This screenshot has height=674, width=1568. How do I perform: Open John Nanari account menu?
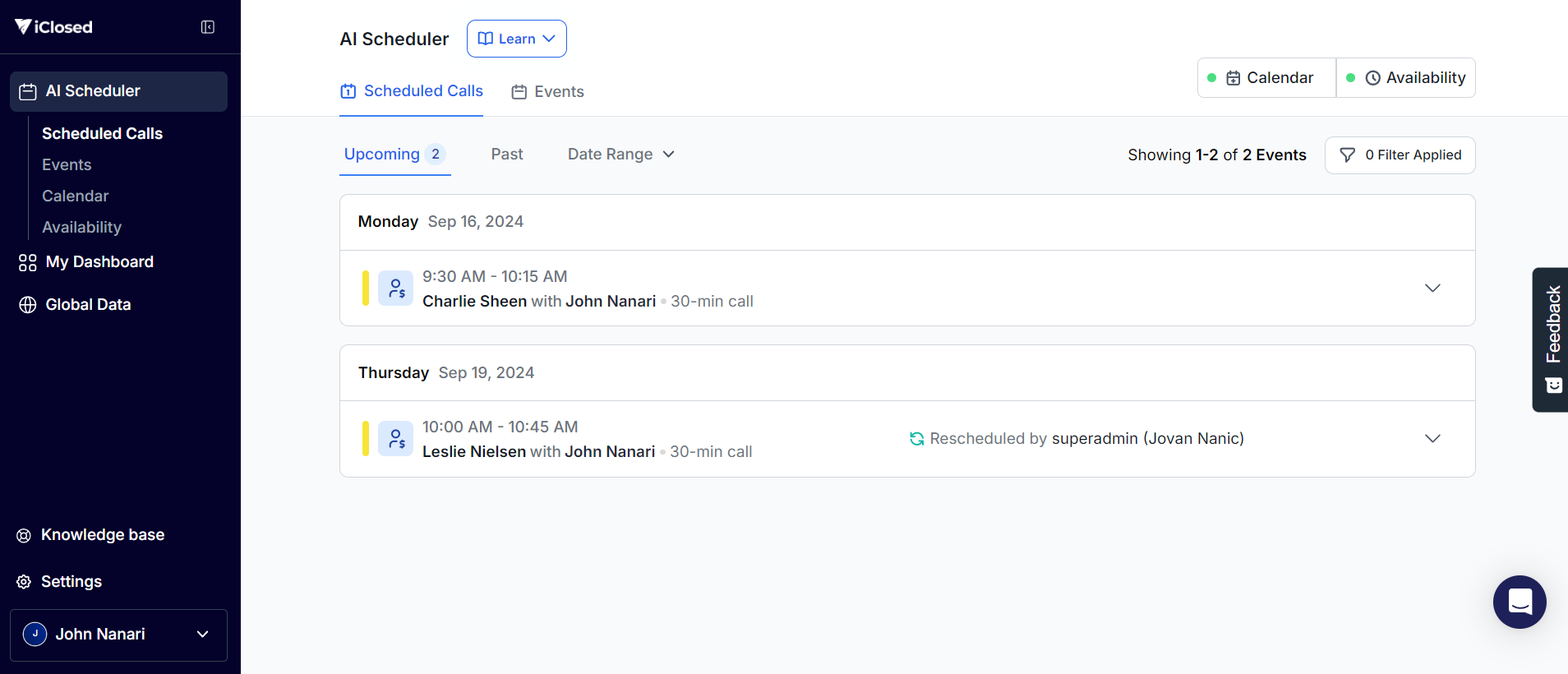[118, 635]
